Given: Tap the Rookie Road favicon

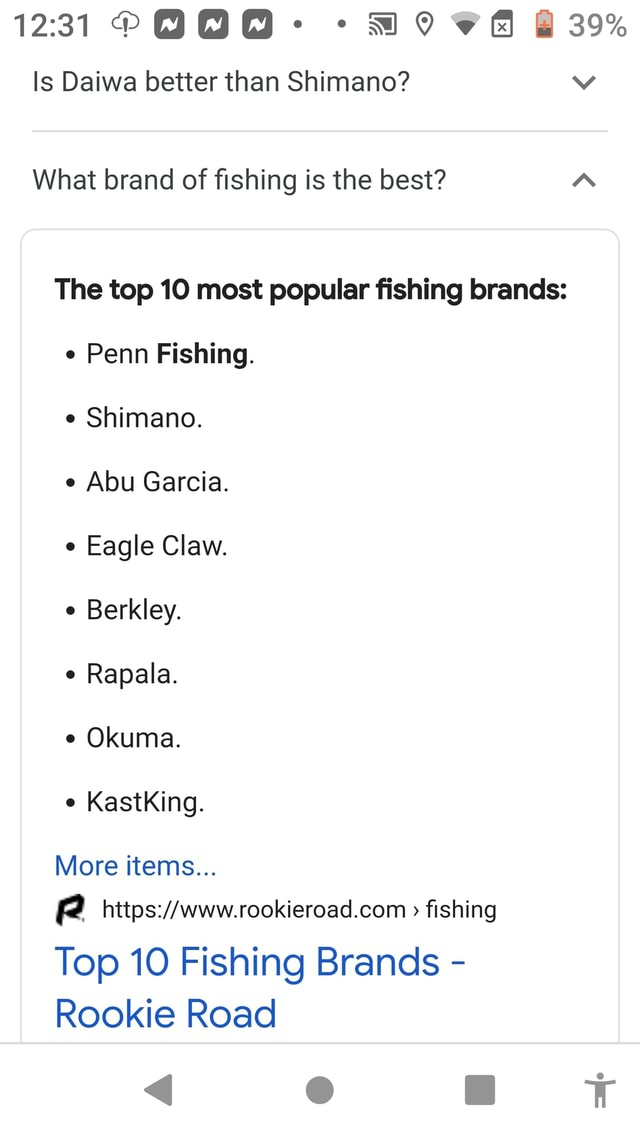Looking at the screenshot, I should [69, 909].
